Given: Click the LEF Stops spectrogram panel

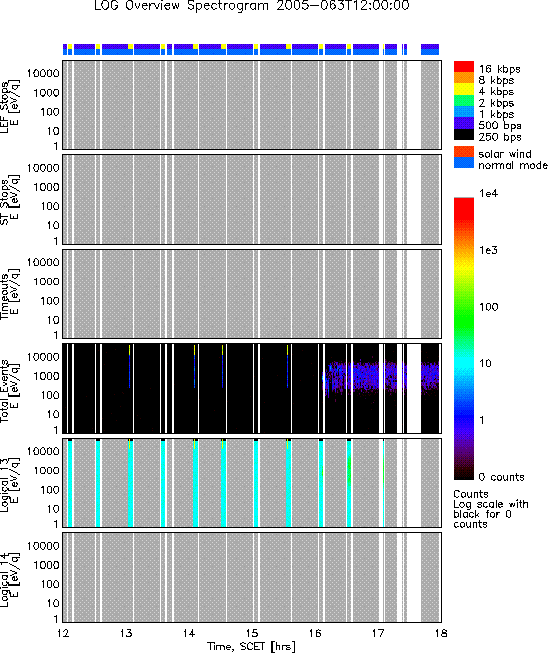Looking at the screenshot, I should 252,105.
